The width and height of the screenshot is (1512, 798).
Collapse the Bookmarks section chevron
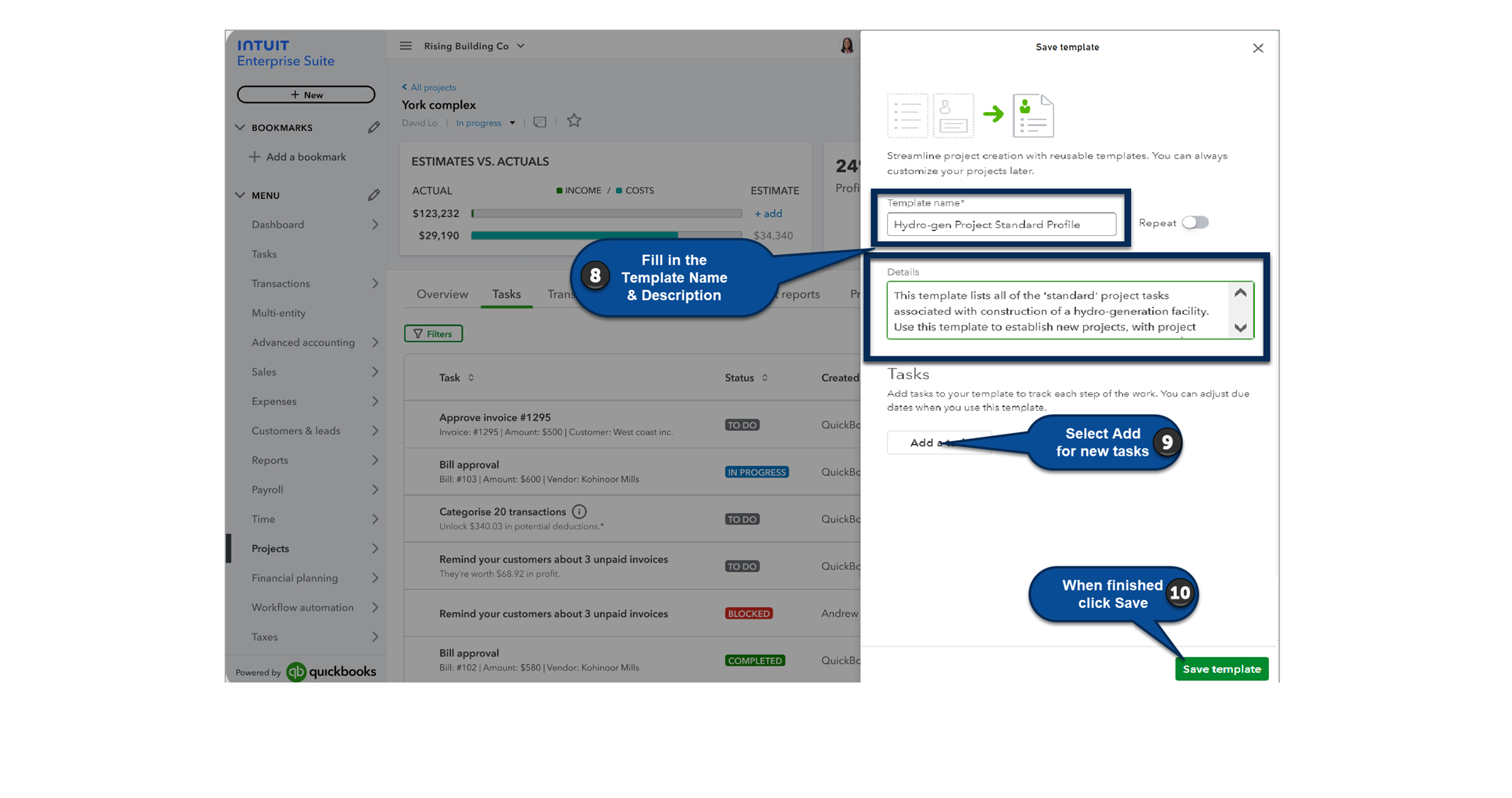(239, 127)
